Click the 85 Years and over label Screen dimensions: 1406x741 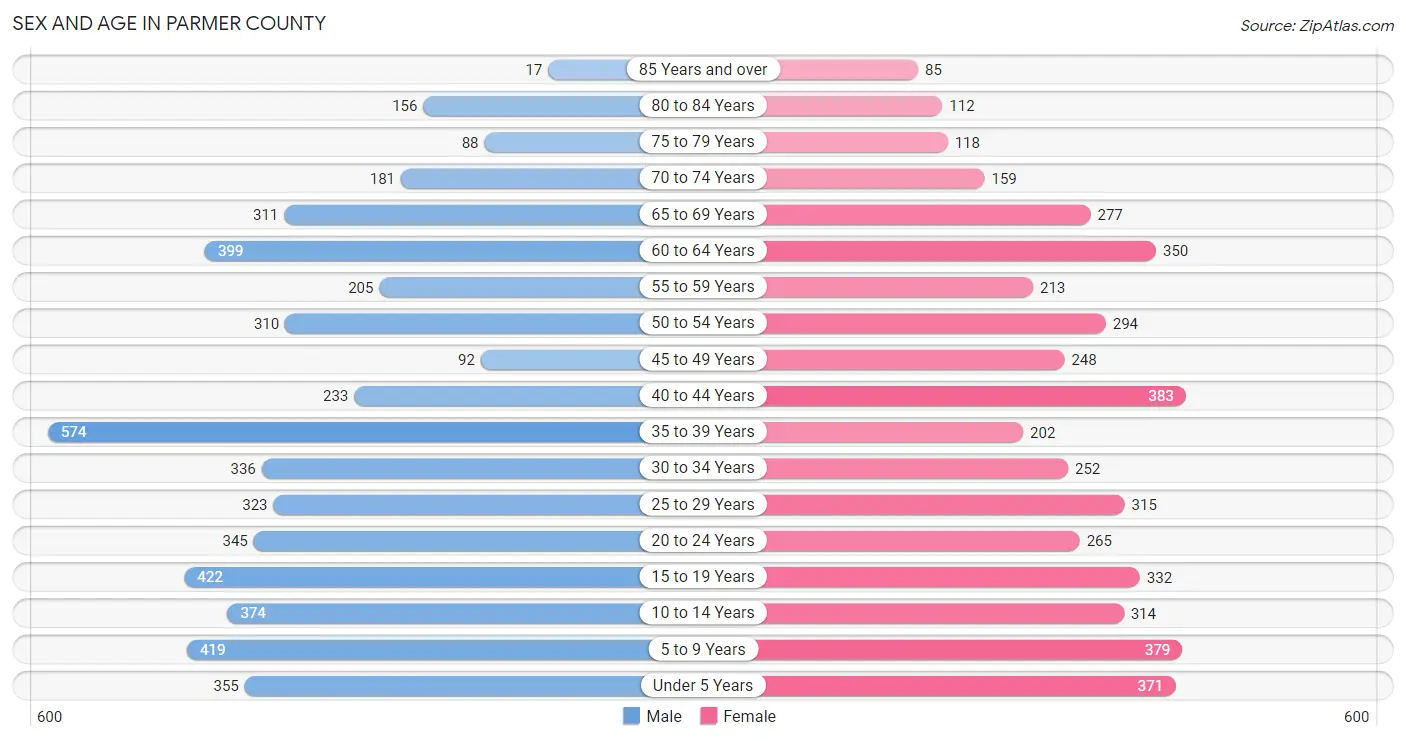pyautogui.click(x=703, y=69)
